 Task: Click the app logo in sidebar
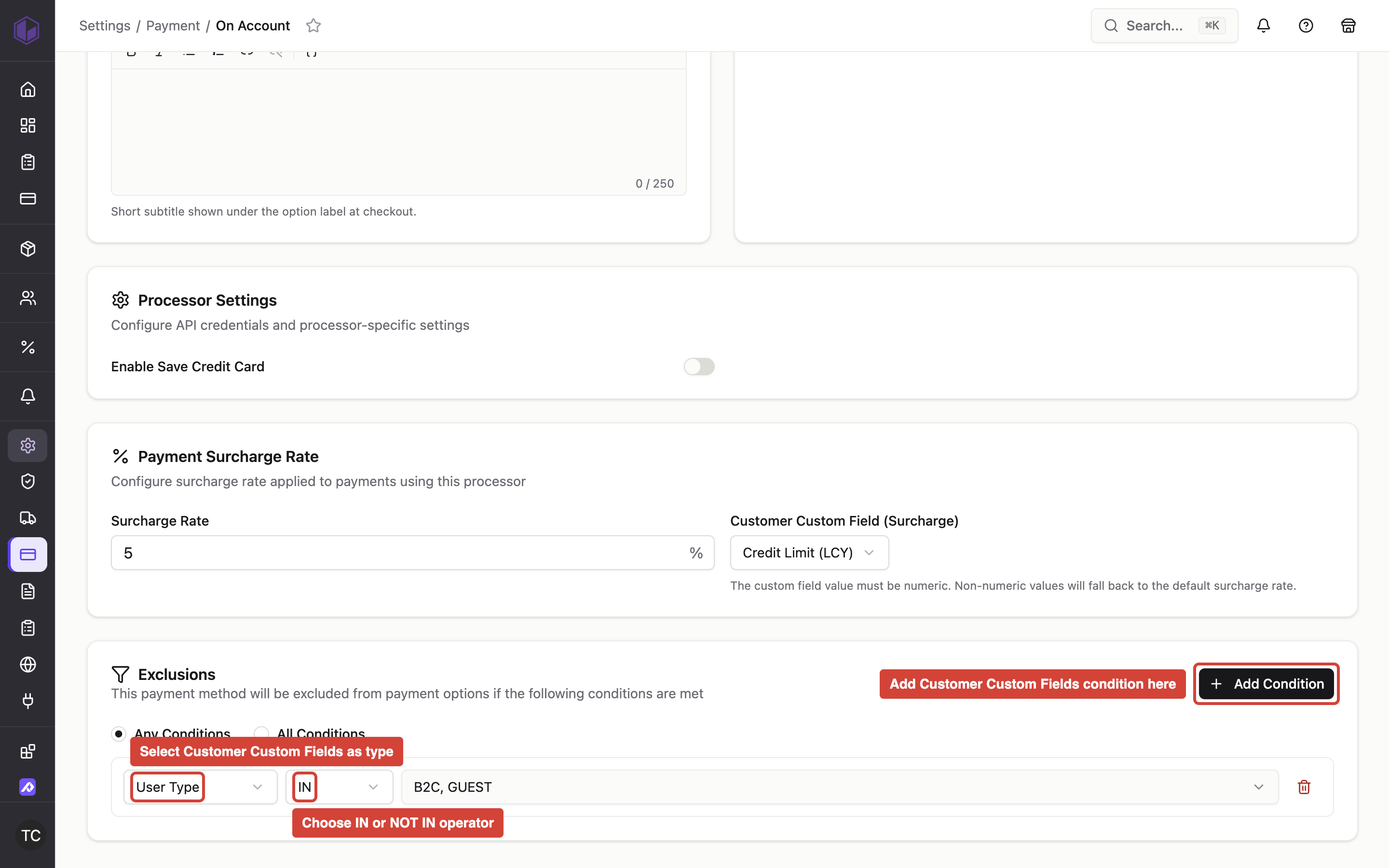point(27,29)
